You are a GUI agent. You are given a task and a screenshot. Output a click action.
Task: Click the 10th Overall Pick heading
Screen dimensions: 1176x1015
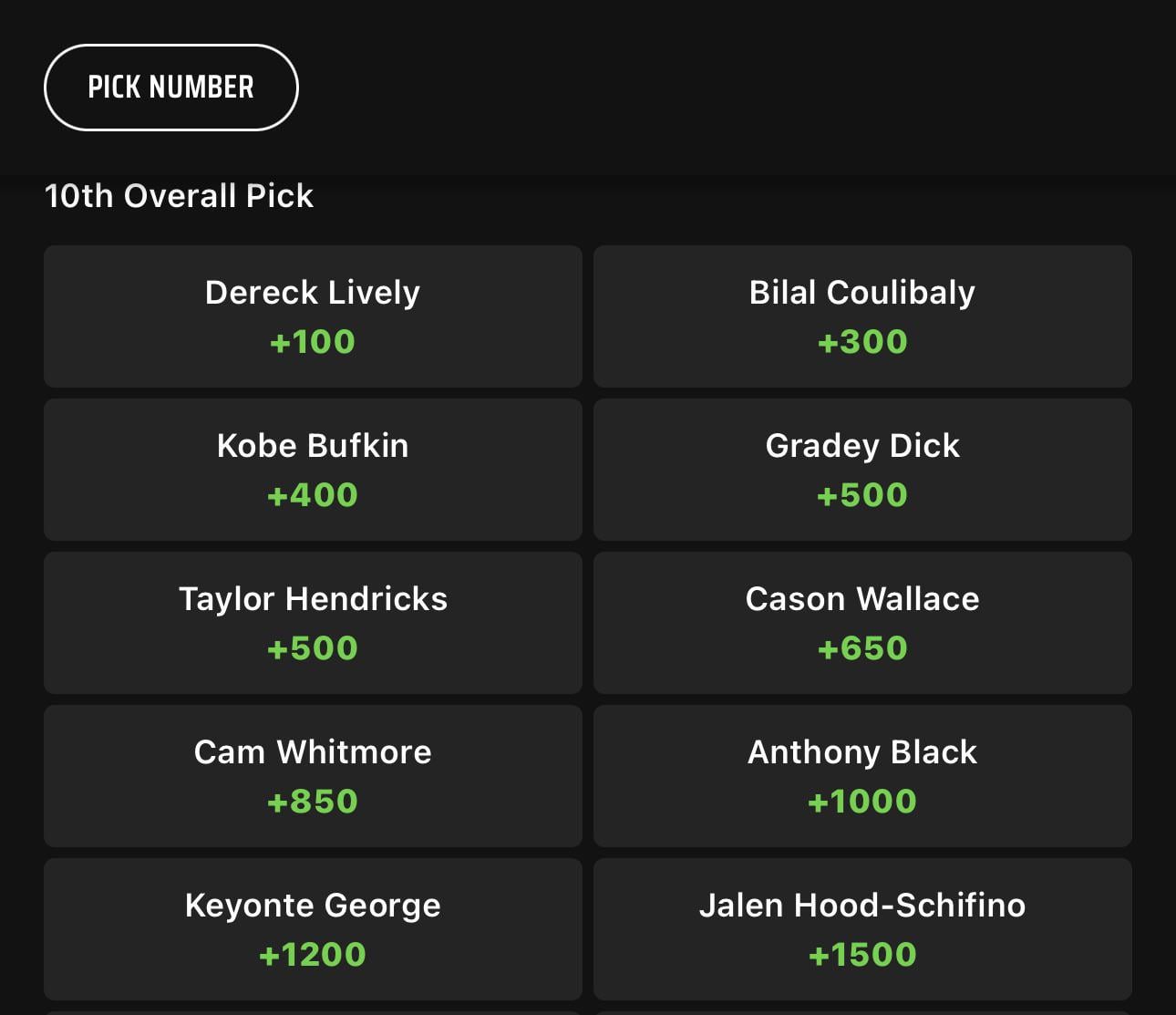tap(179, 196)
